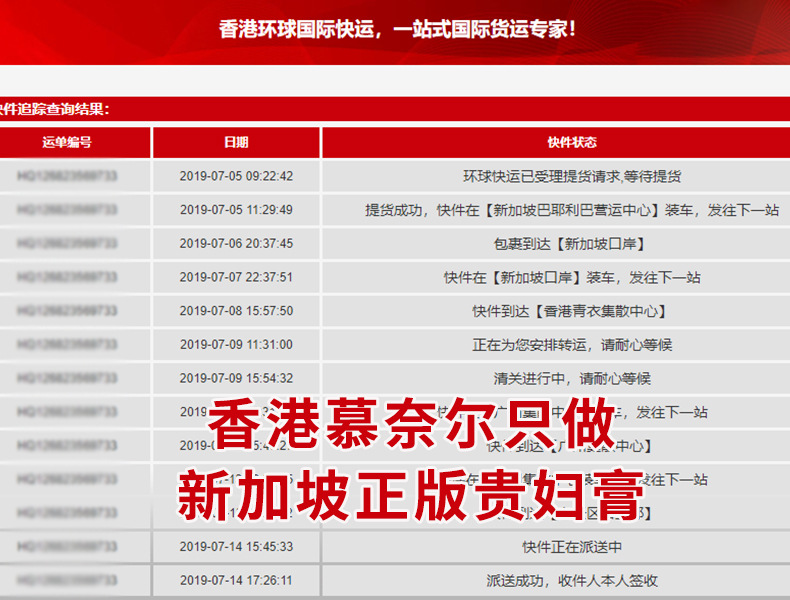Screen dimensions: 790x600
Task: Click the red overlay text 香港慕奈尔只做
Action: 410,429
